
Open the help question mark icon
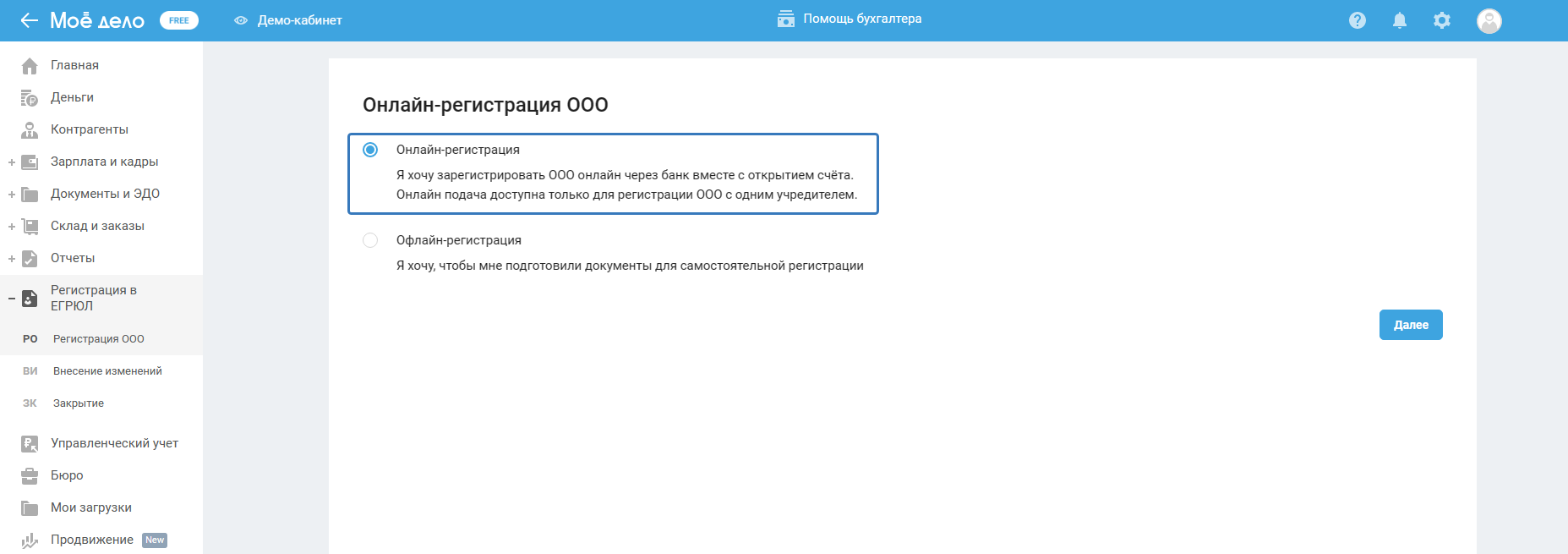click(x=1358, y=20)
